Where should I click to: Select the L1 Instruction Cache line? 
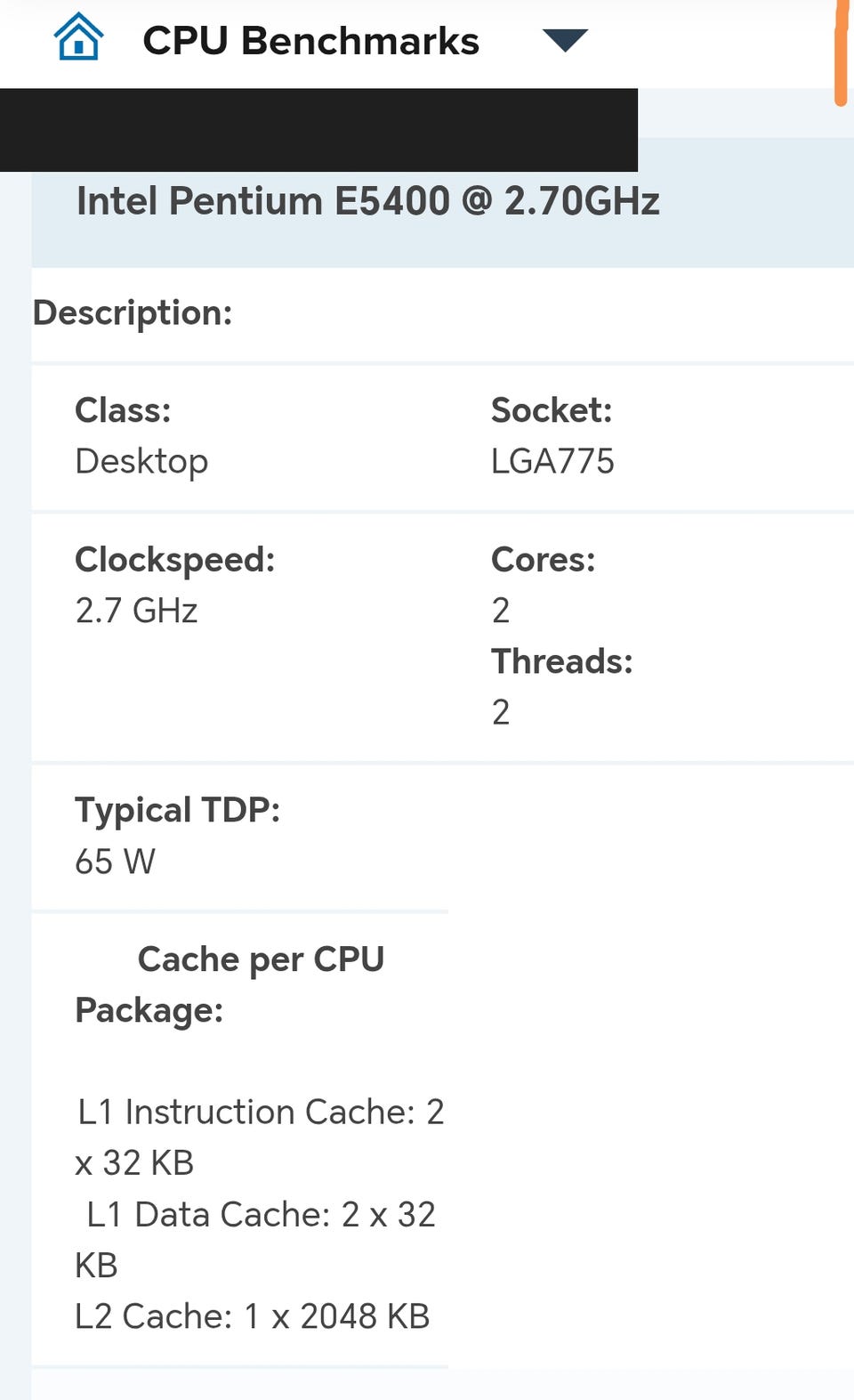pyautogui.click(x=261, y=1113)
